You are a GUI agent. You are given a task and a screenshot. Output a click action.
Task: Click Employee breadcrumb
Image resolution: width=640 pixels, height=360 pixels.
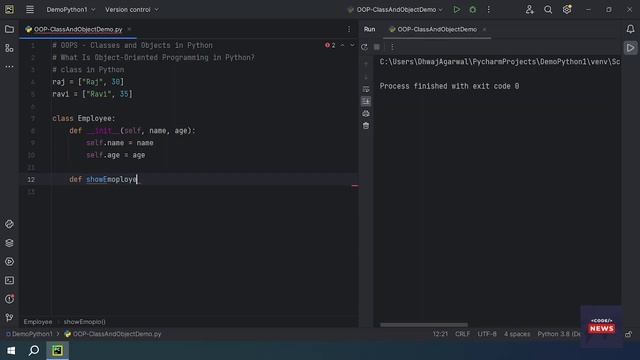click(x=38, y=322)
